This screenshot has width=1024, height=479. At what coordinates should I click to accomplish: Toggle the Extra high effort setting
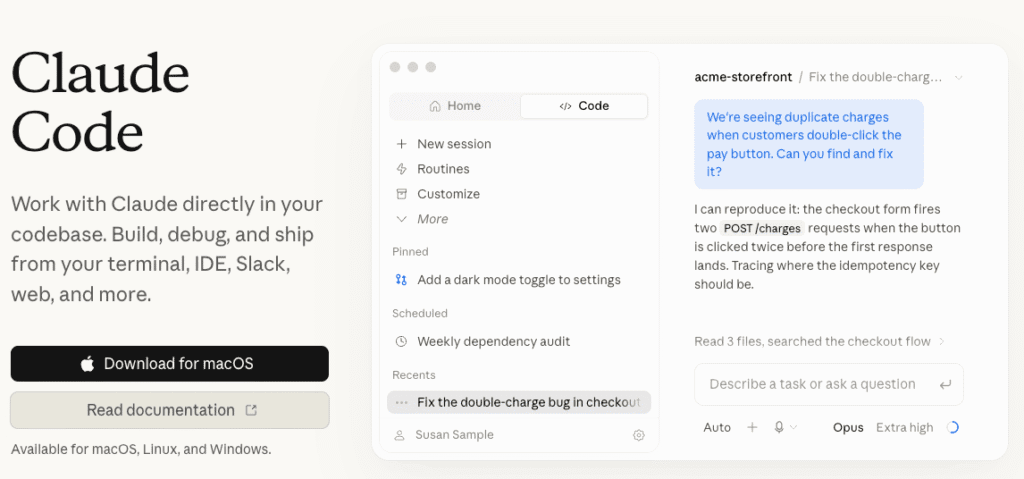click(904, 427)
